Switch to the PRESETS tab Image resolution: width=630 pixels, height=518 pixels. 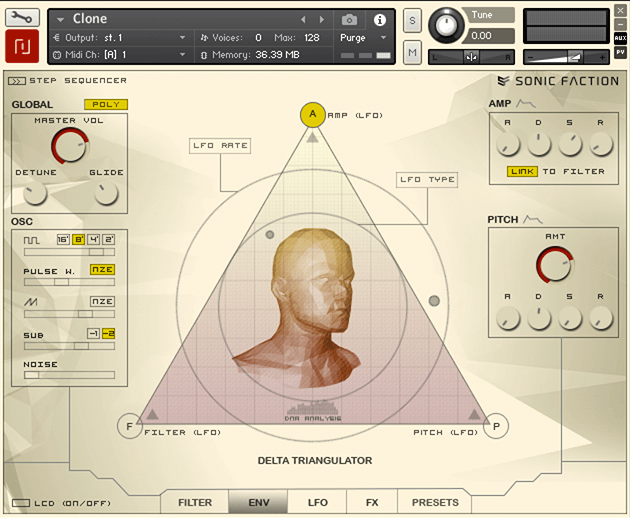[x=435, y=502]
